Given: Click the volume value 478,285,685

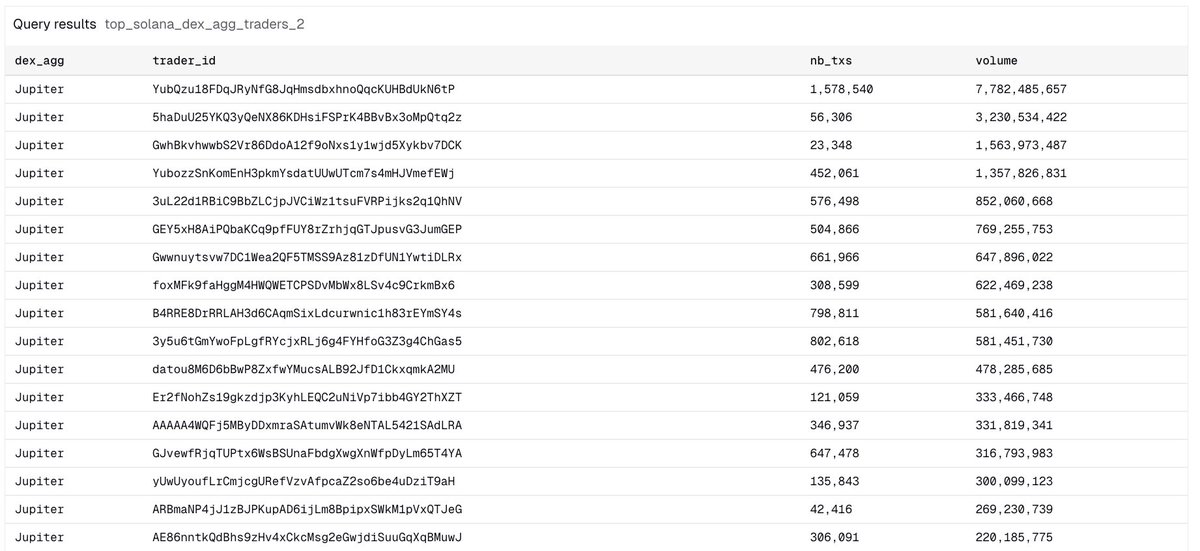Looking at the screenshot, I should coord(1014,369).
